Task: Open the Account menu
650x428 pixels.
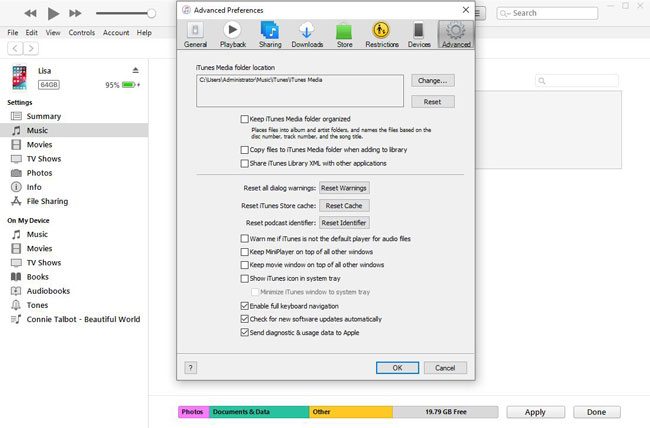Action: (116, 32)
